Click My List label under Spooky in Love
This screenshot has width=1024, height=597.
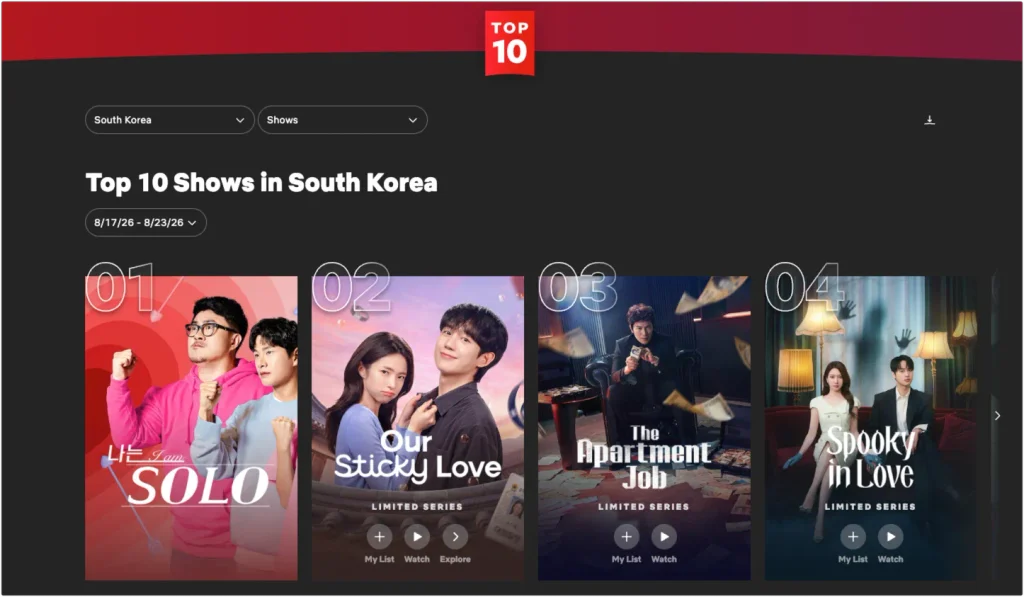pos(853,559)
